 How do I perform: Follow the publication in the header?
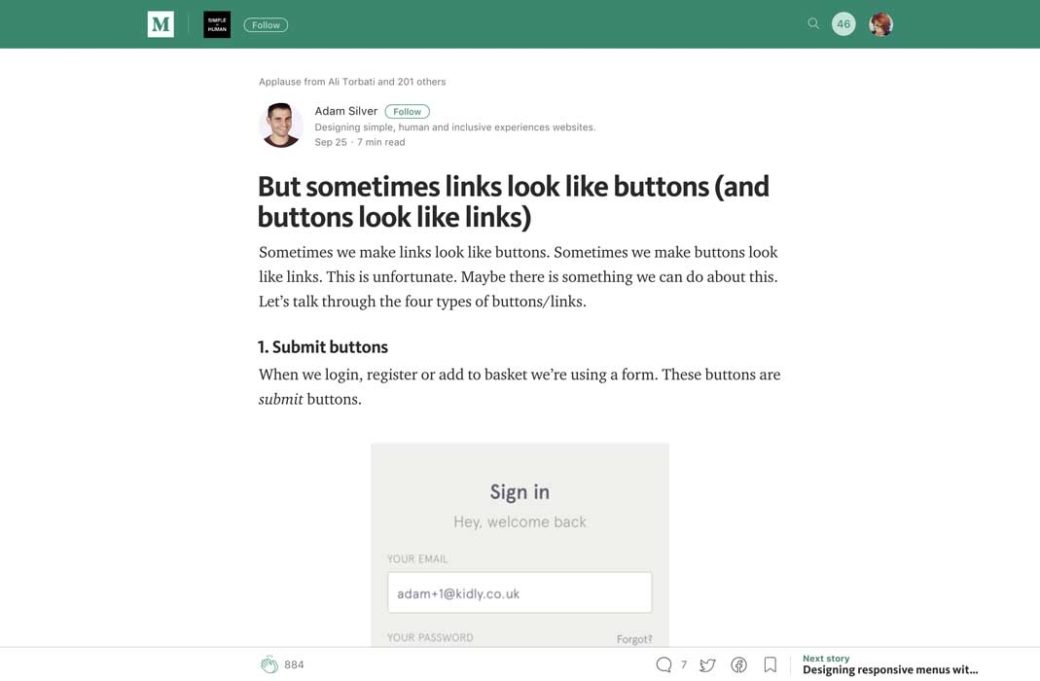click(266, 25)
